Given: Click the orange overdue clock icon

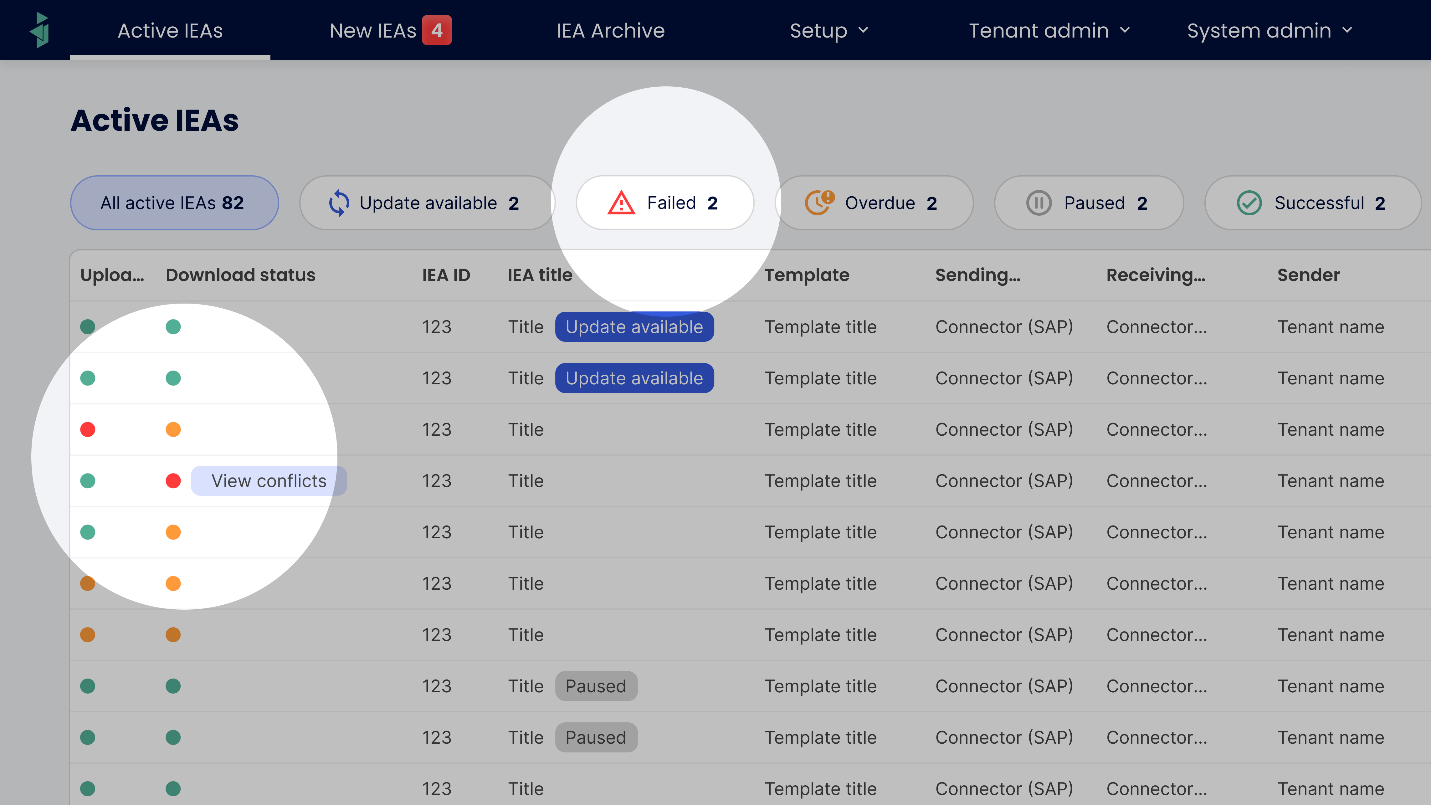Looking at the screenshot, I should (x=820, y=203).
